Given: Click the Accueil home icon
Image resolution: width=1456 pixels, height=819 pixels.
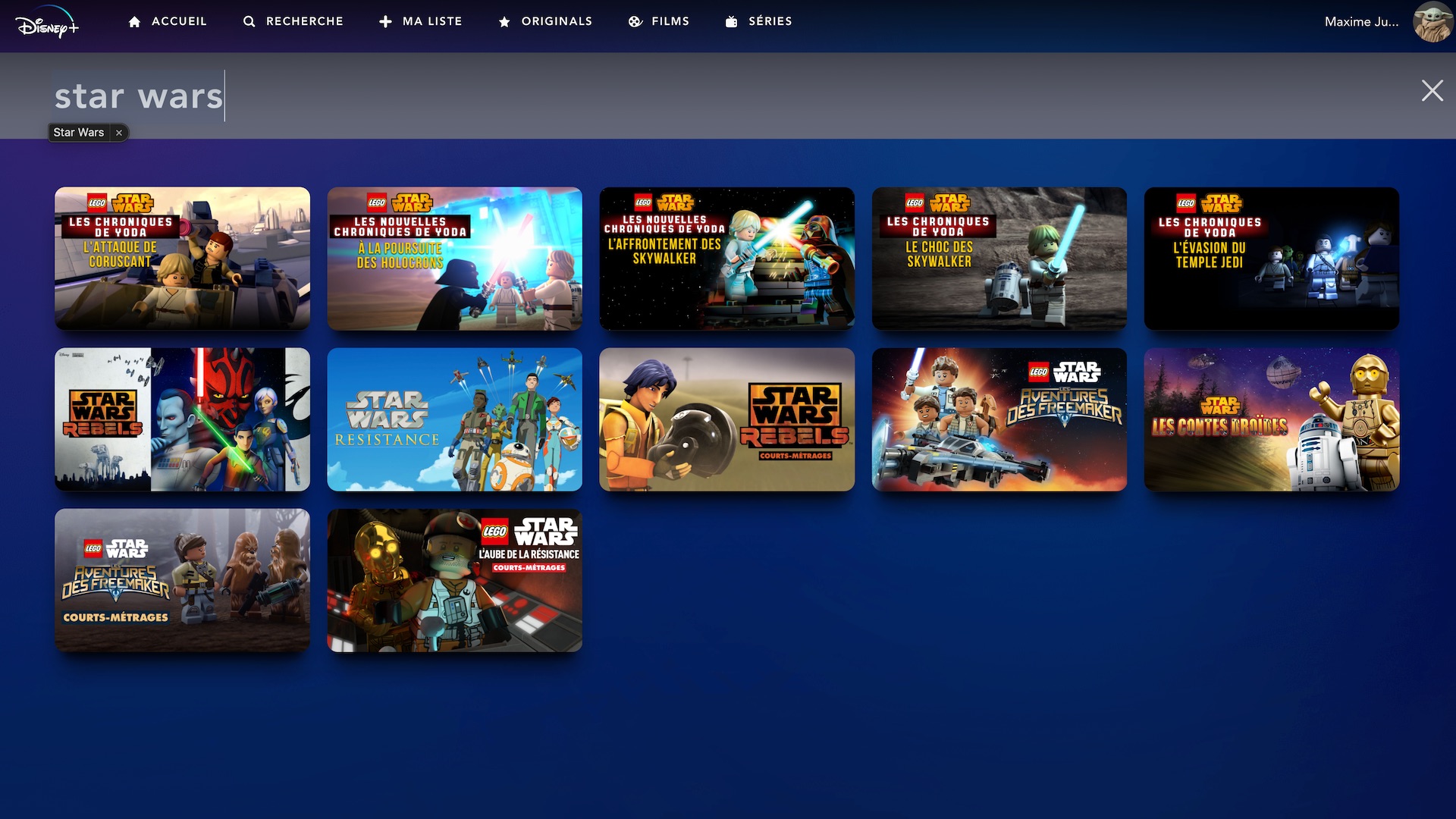Looking at the screenshot, I should (135, 22).
